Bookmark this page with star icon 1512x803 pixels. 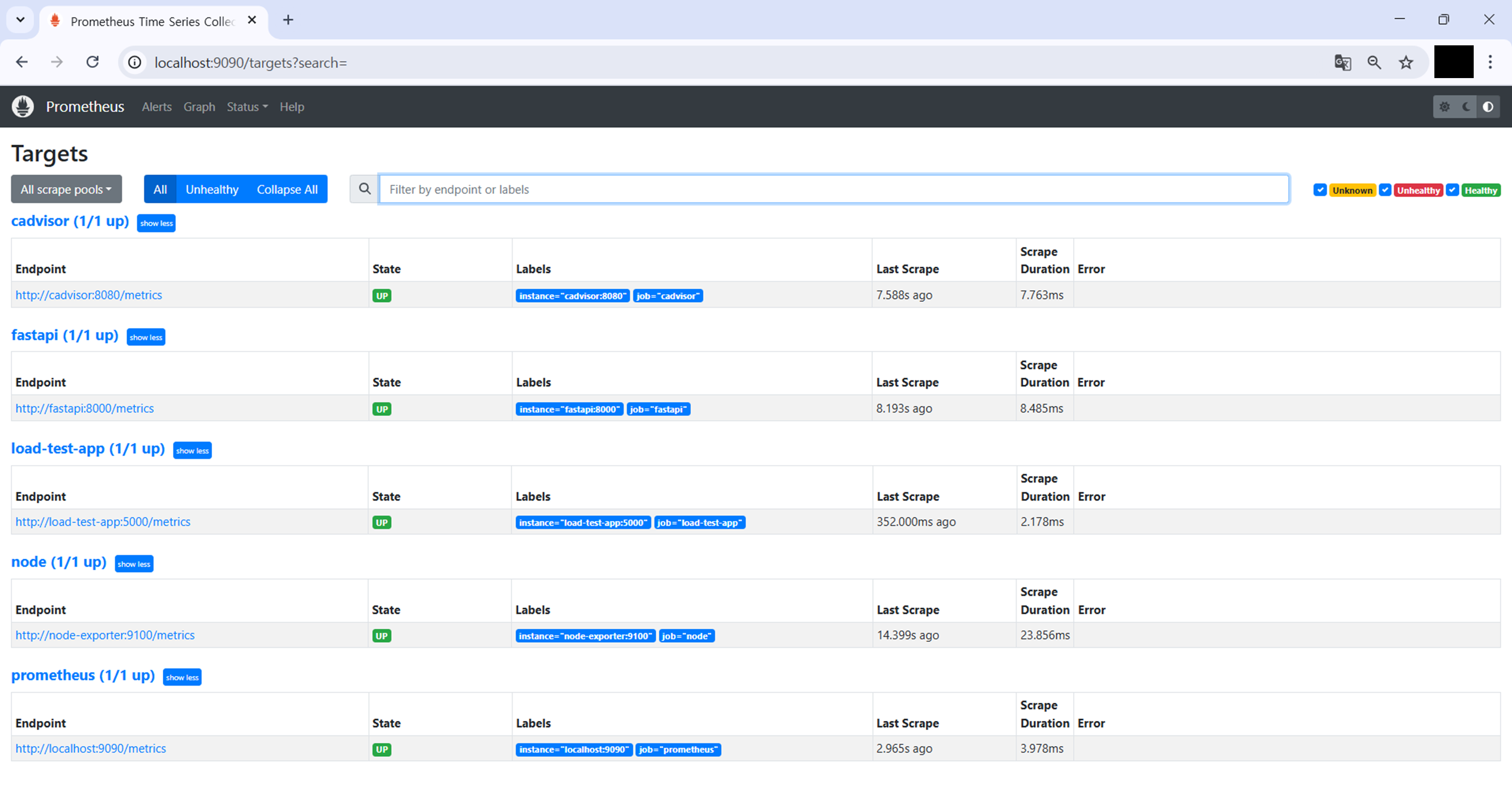click(x=1406, y=62)
